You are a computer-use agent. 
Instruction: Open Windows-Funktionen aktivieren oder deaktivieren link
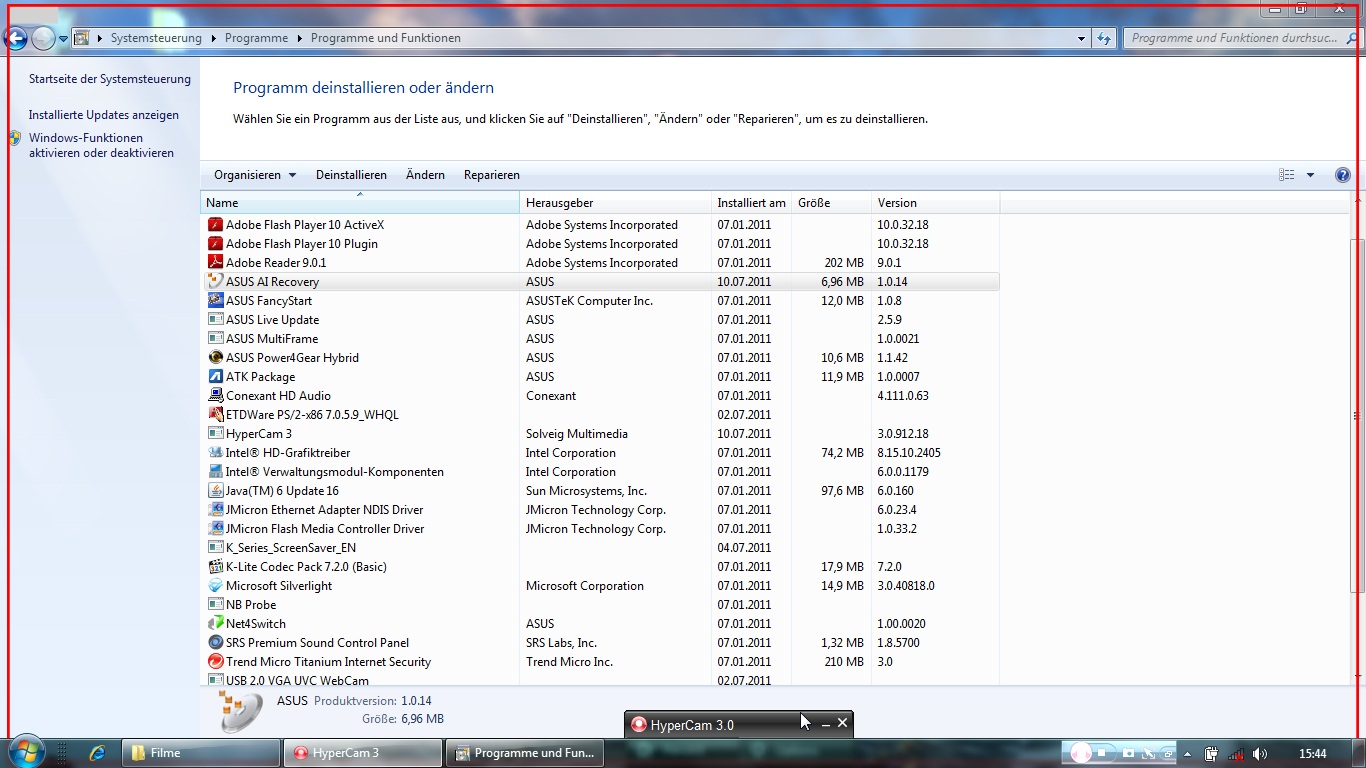point(101,146)
